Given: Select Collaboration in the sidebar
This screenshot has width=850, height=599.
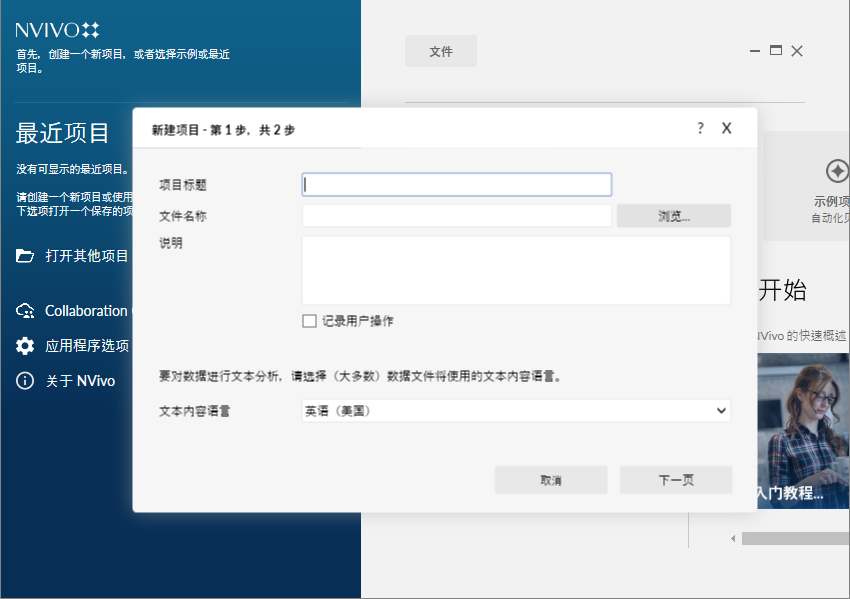Looking at the screenshot, I should (86, 311).
